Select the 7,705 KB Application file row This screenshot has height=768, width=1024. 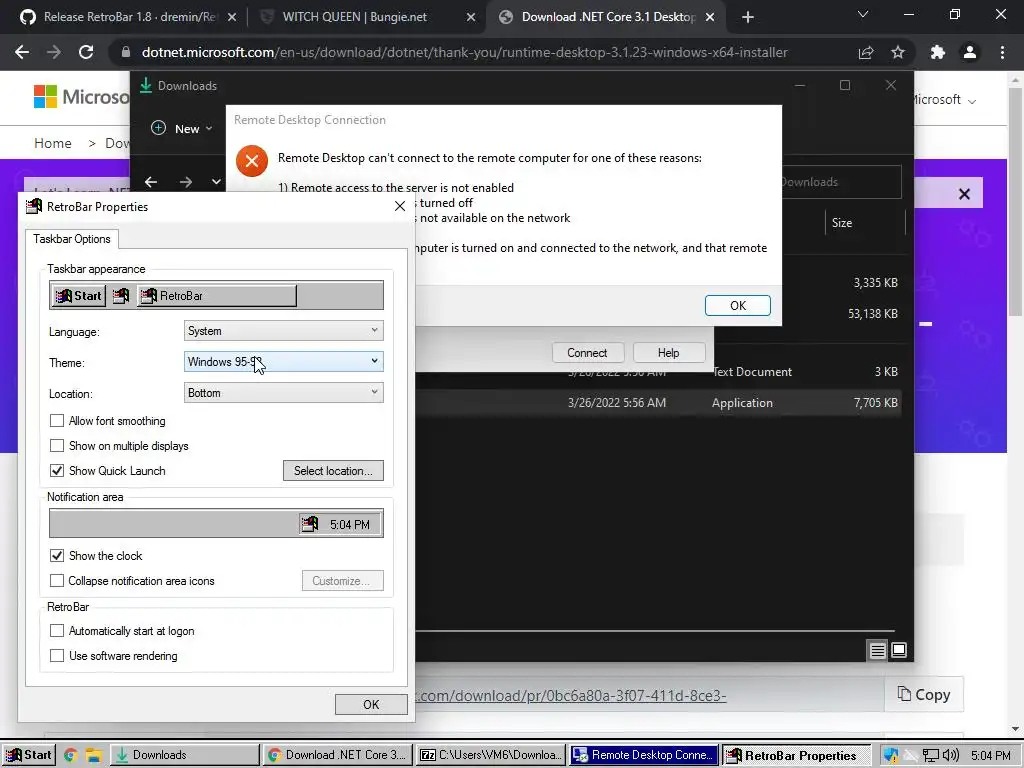660,403
